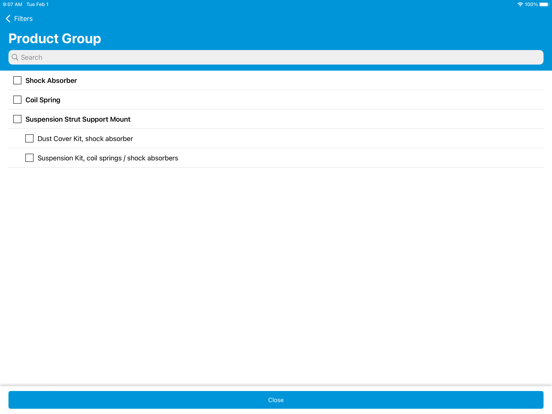
Task: Tick the Shock Absorber checkbox
Action: 17,80
